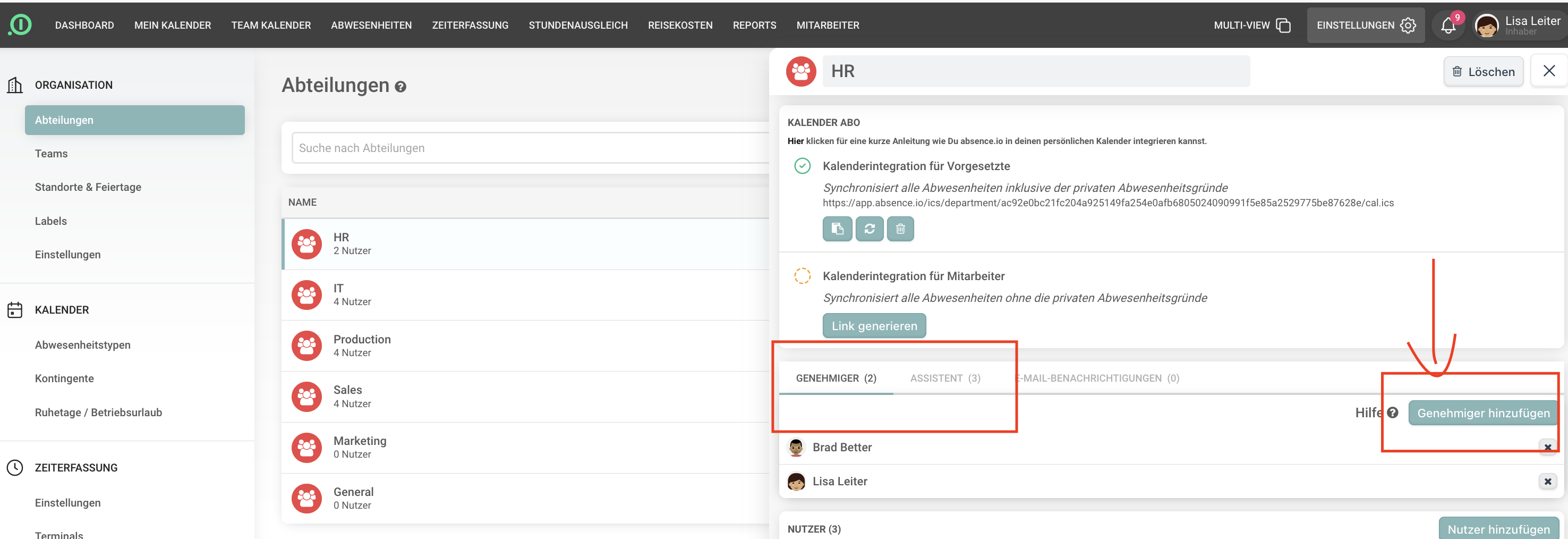Switch to the E-Mail-Benachrichtigungen tab
The height and width of the screenshot is (539, 1568).
(1097, 378)
